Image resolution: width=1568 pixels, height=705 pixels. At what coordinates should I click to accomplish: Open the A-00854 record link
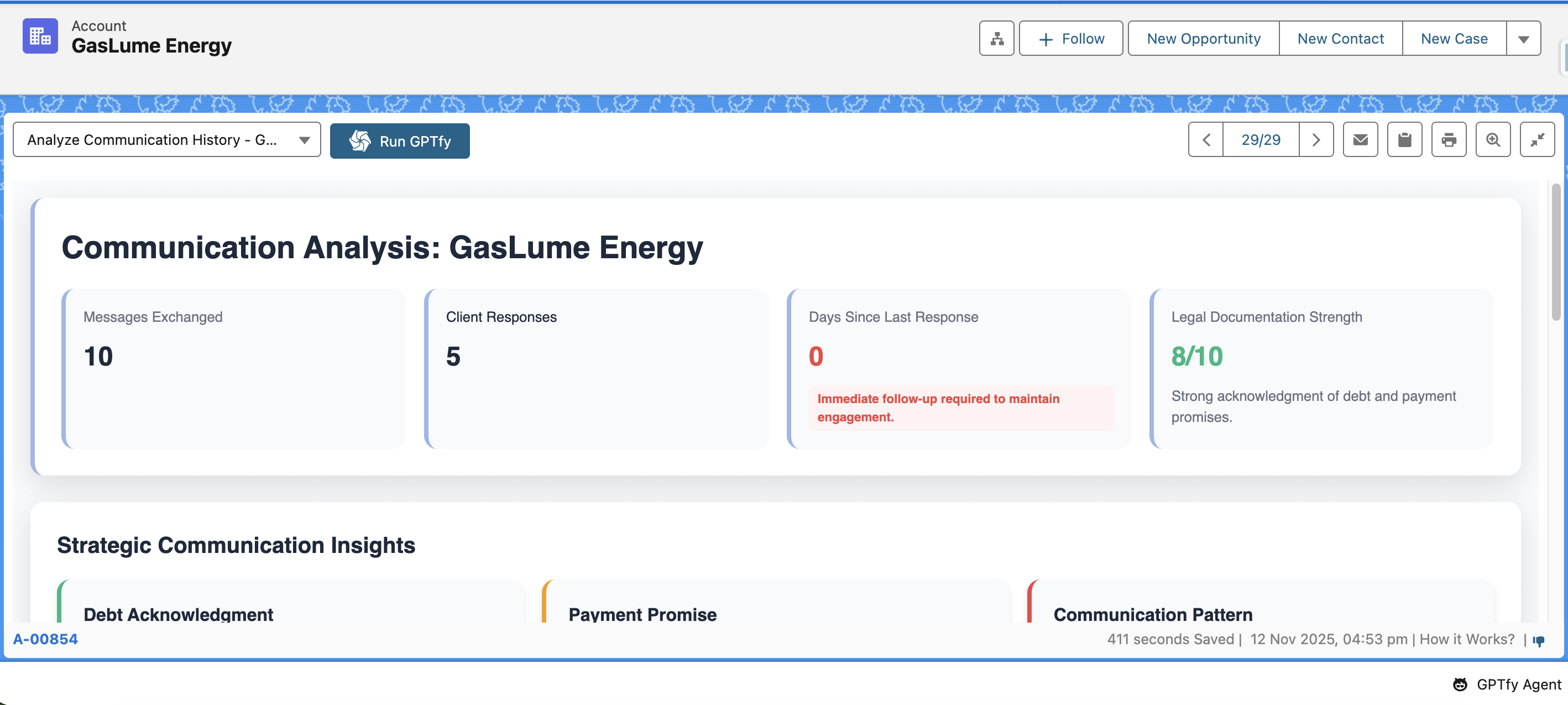click(46, 639)
